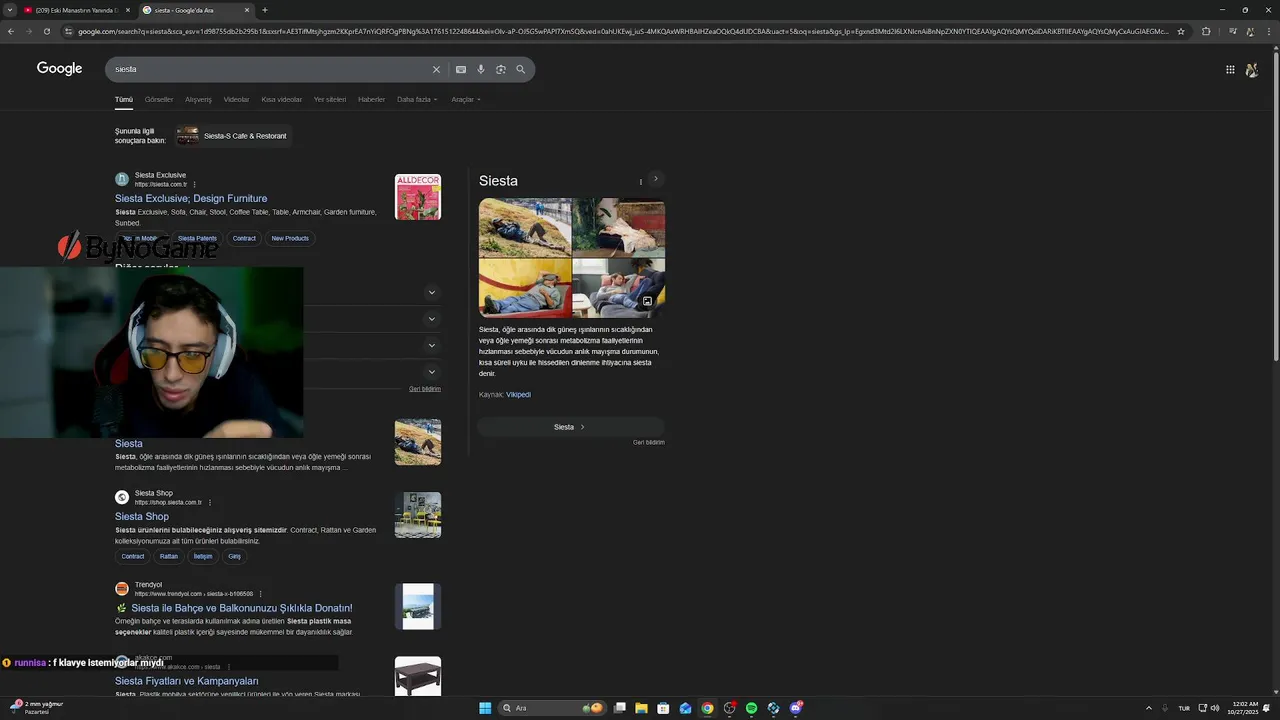
Task: Click the New Products sitelink chip
Action: click(x=290, y=238)
